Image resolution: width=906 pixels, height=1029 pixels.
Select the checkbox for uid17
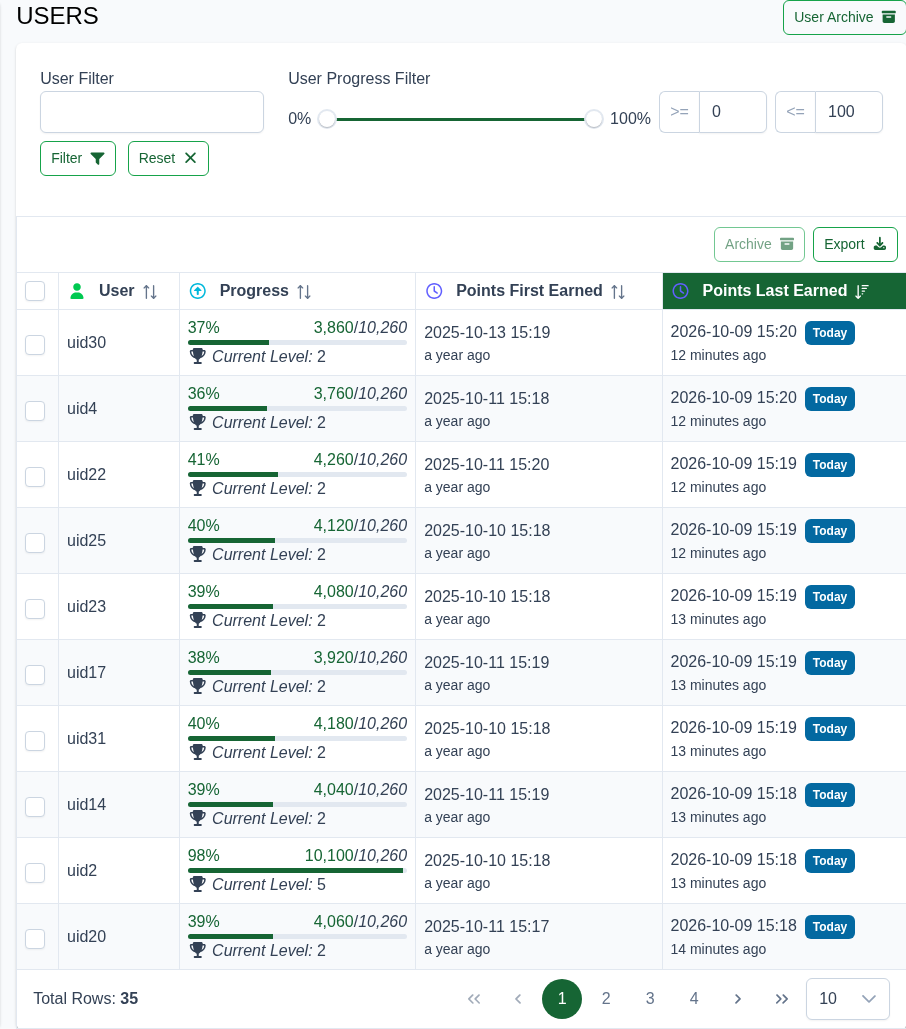point(35,675)
